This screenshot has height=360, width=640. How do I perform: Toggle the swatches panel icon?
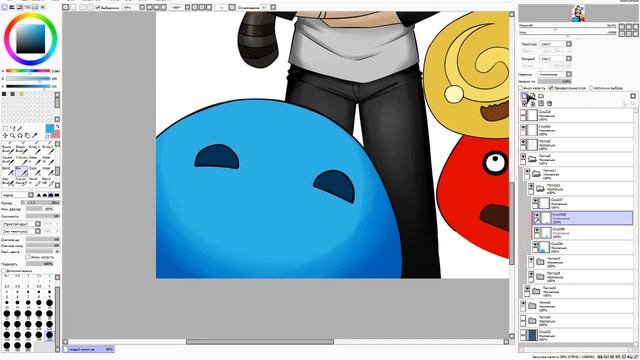pyautogui.click(x=35, y=7)
